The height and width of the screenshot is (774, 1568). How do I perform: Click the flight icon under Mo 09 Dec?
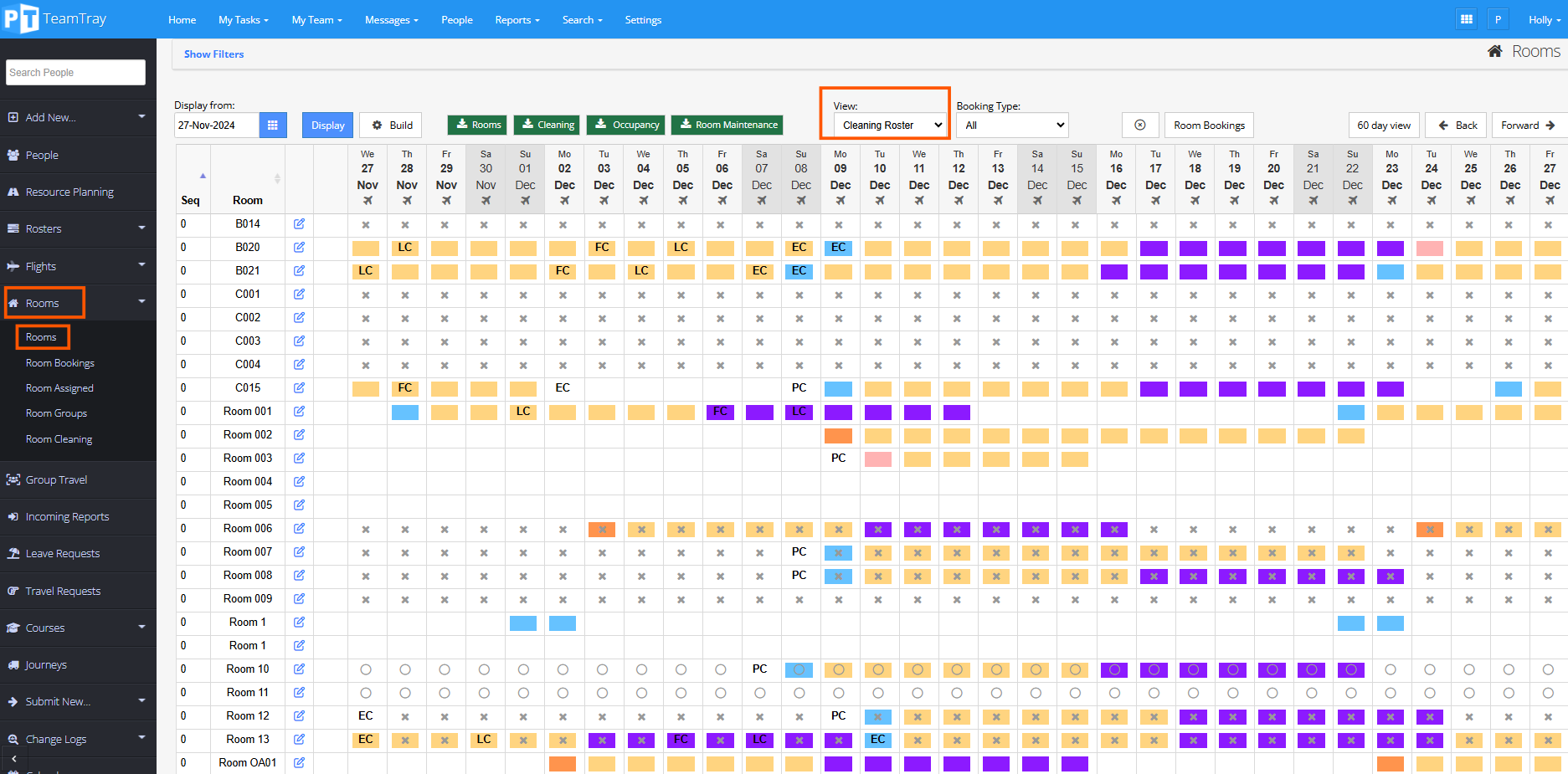[840, 201]
